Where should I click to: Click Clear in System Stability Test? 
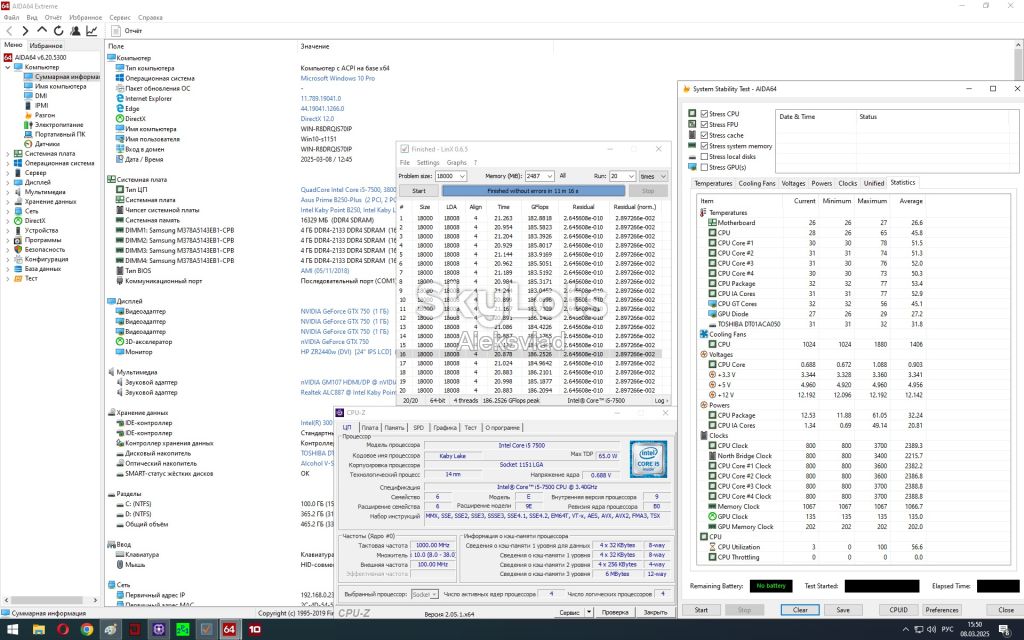point(800,610)
